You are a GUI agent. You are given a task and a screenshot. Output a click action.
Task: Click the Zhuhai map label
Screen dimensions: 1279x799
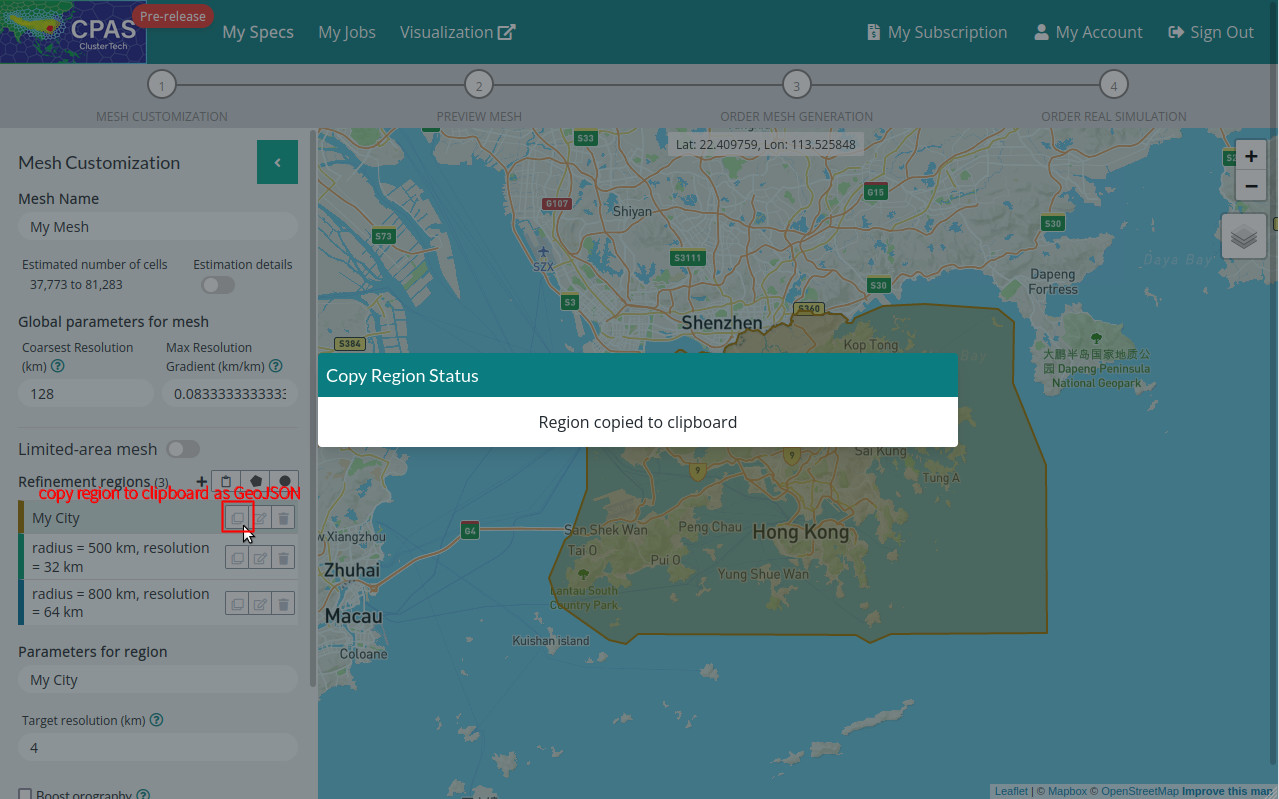coord(351,570)
